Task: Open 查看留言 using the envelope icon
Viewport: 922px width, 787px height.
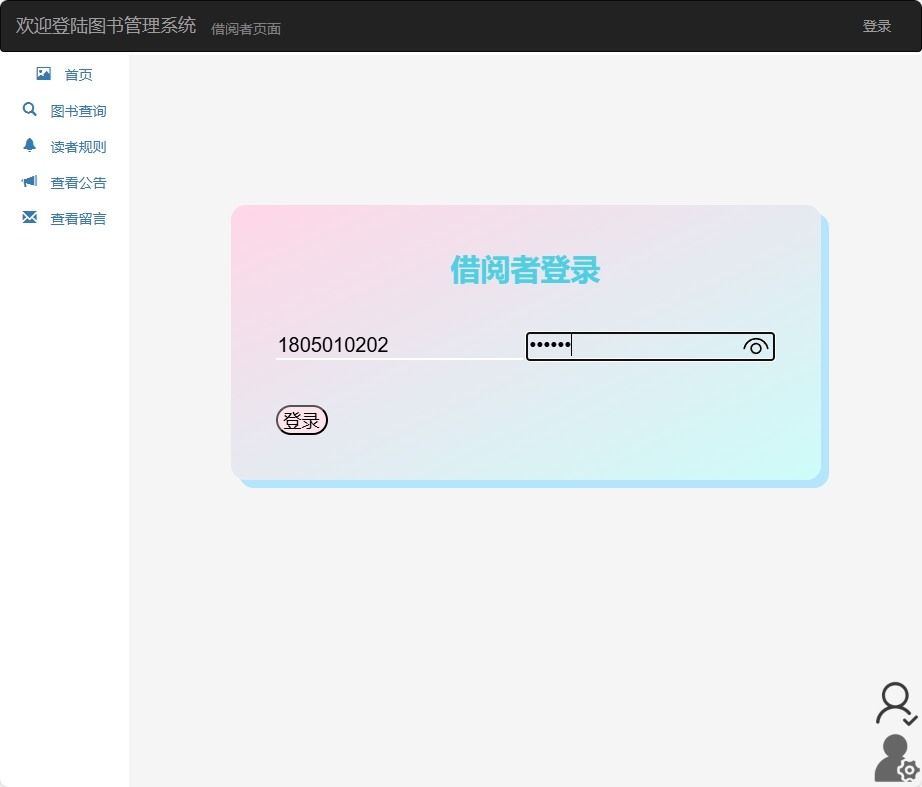Action: tap(29, 217)
